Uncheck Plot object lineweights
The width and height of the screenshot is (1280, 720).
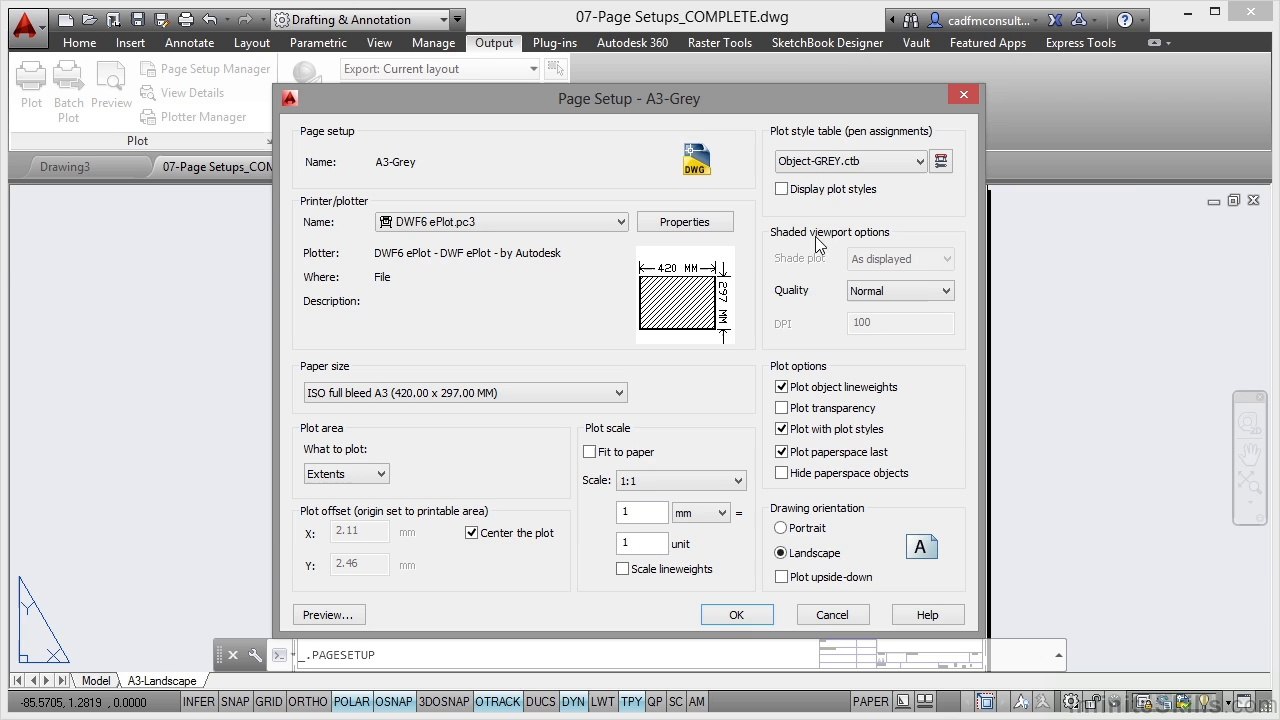coord(782,387)
